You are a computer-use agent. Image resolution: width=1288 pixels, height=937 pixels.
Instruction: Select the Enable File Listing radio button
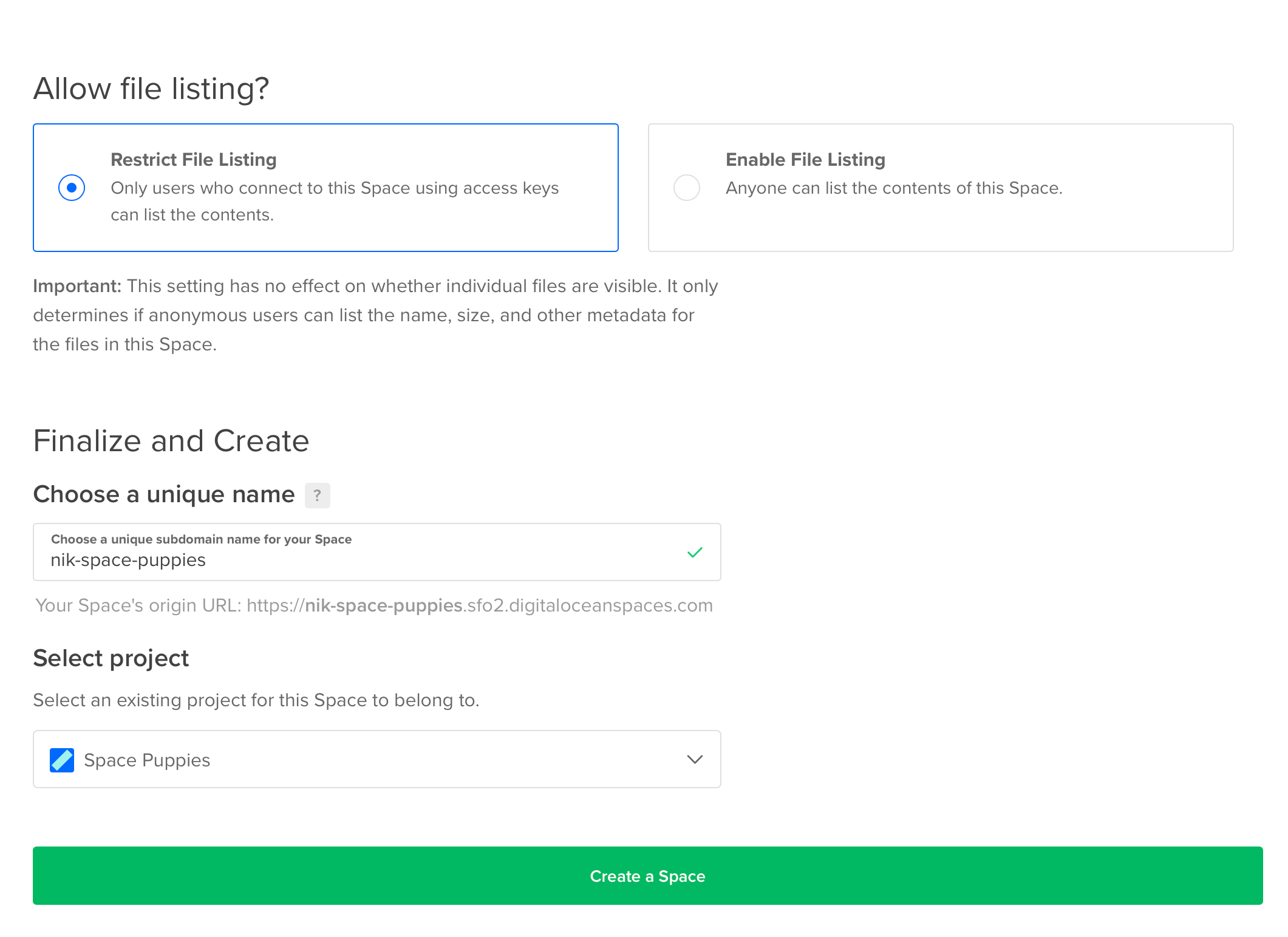(687, 187)
